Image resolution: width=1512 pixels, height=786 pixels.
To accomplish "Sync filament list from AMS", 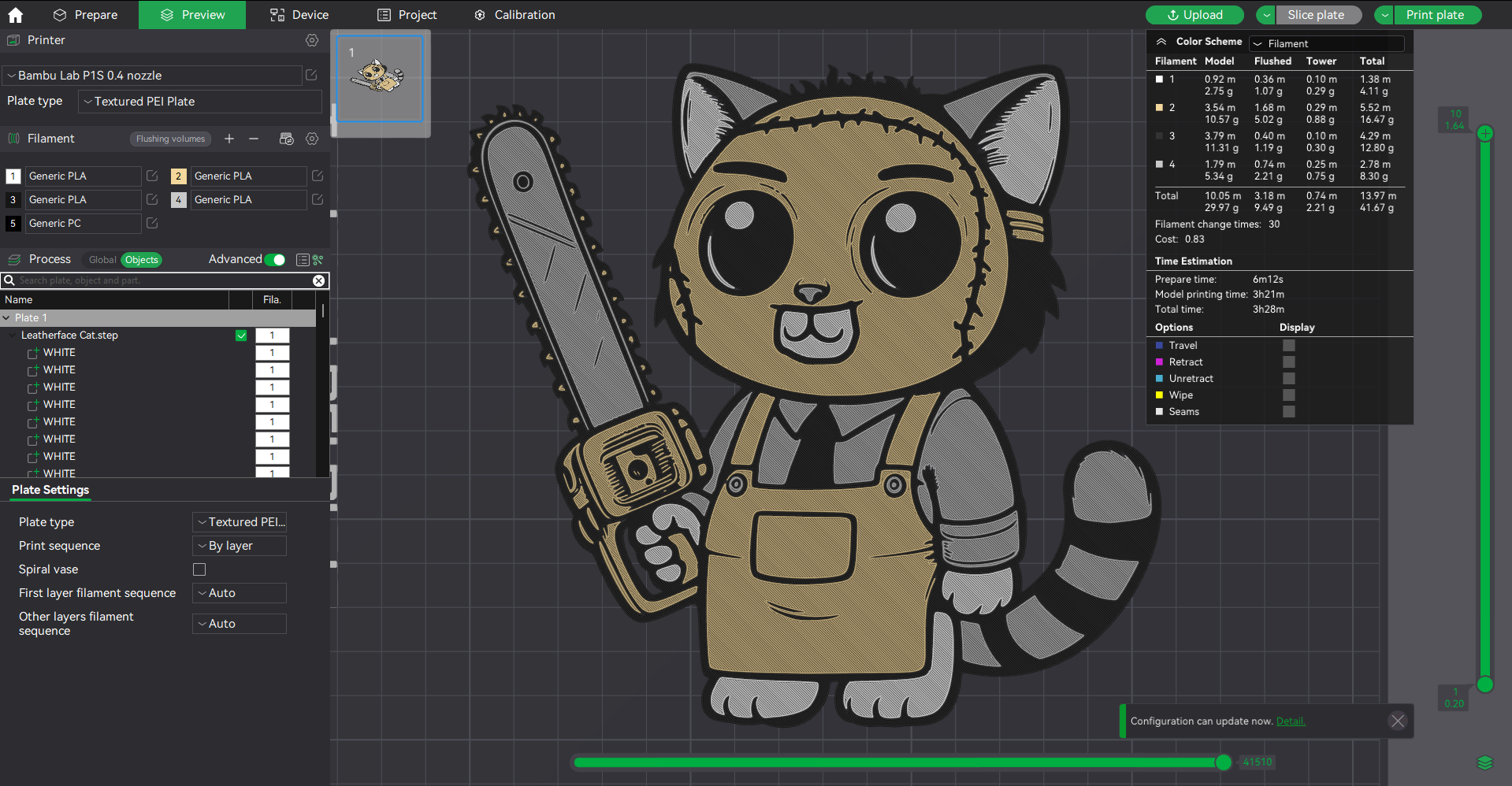I will tap(287, 139).
